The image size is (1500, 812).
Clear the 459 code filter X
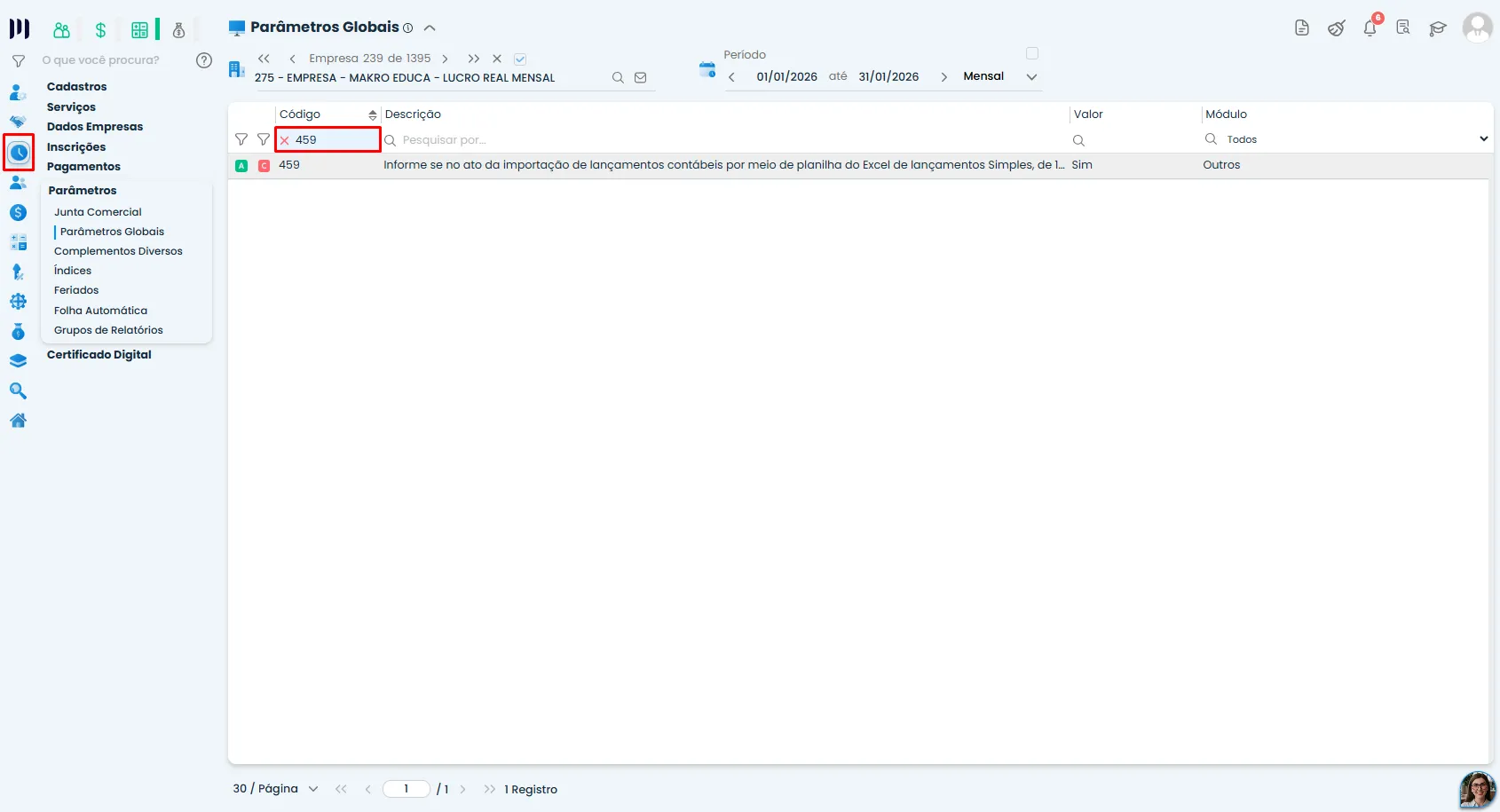(x=285, y=140)
